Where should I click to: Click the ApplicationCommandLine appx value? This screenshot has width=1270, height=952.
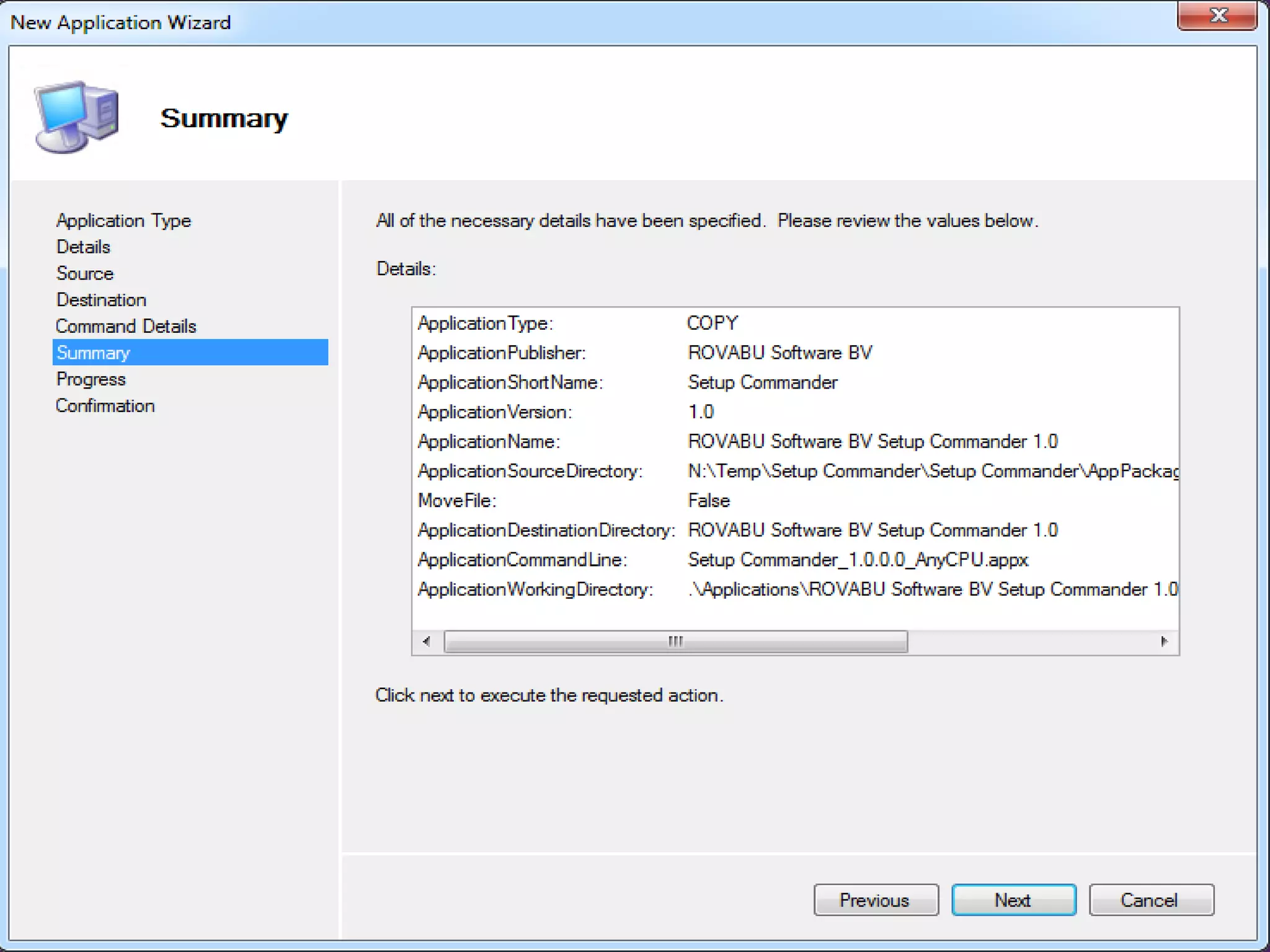tap(858, 560)
